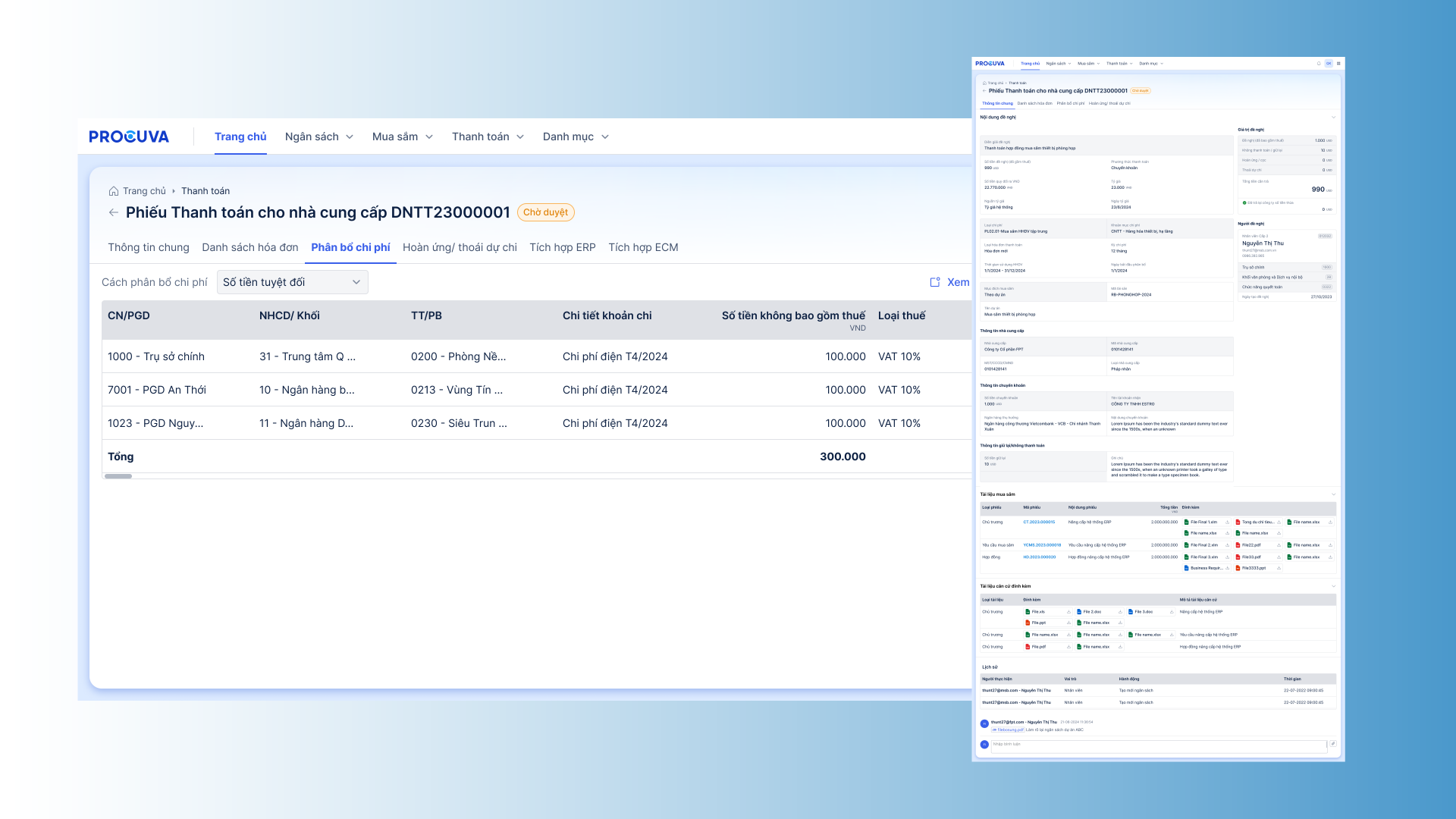Download File 3.doc attachment
The image size is (1456, 819).
tap(1172, 612)
